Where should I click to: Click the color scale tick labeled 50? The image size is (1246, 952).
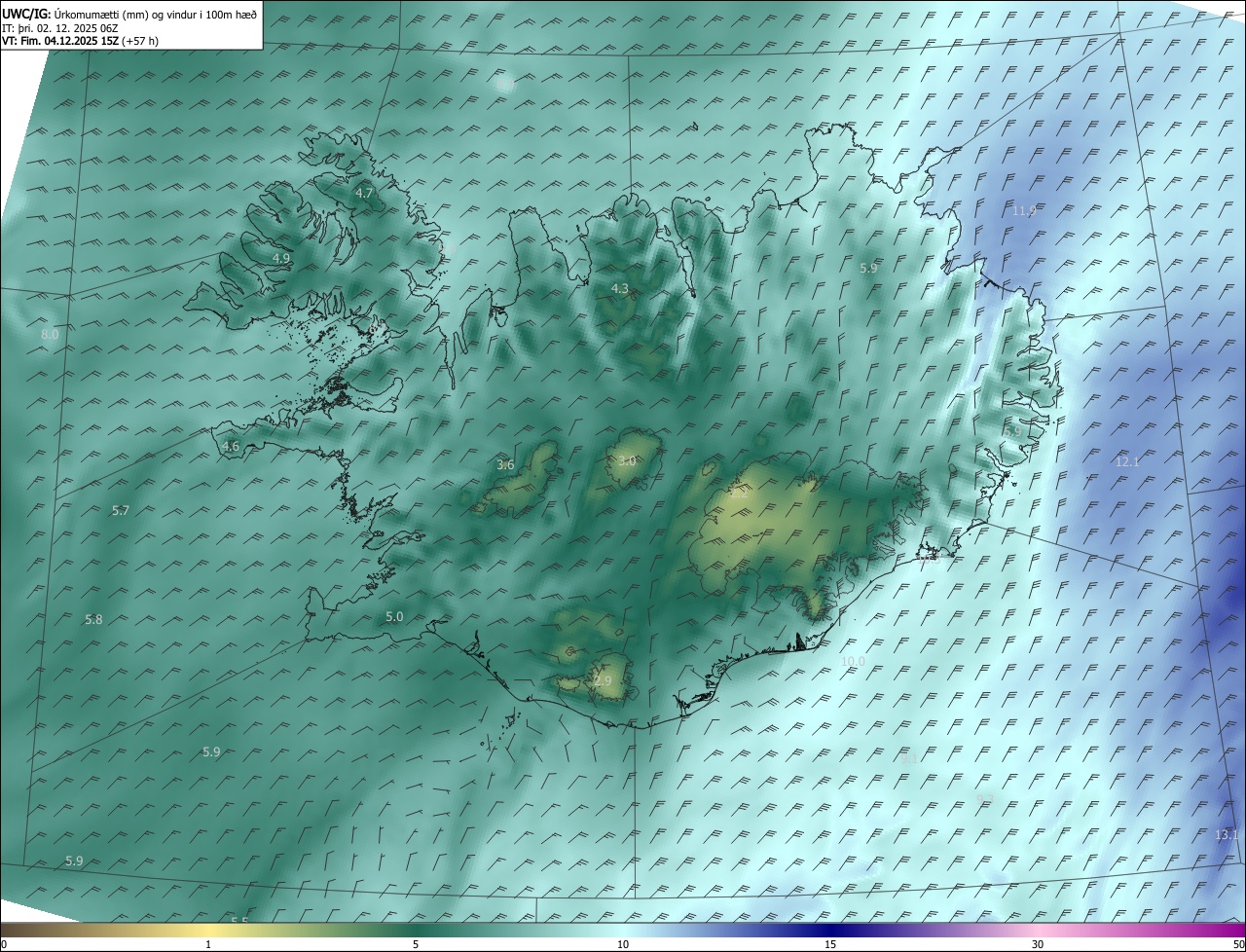[1238, 944]
